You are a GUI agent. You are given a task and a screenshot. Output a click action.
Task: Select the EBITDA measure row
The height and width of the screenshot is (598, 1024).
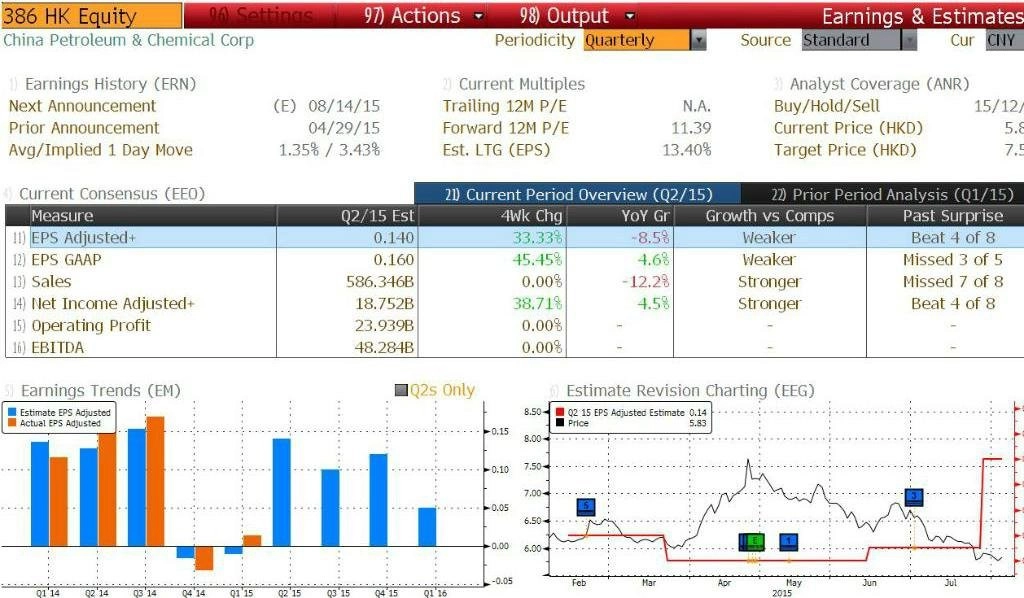click(x=515, y=347)
